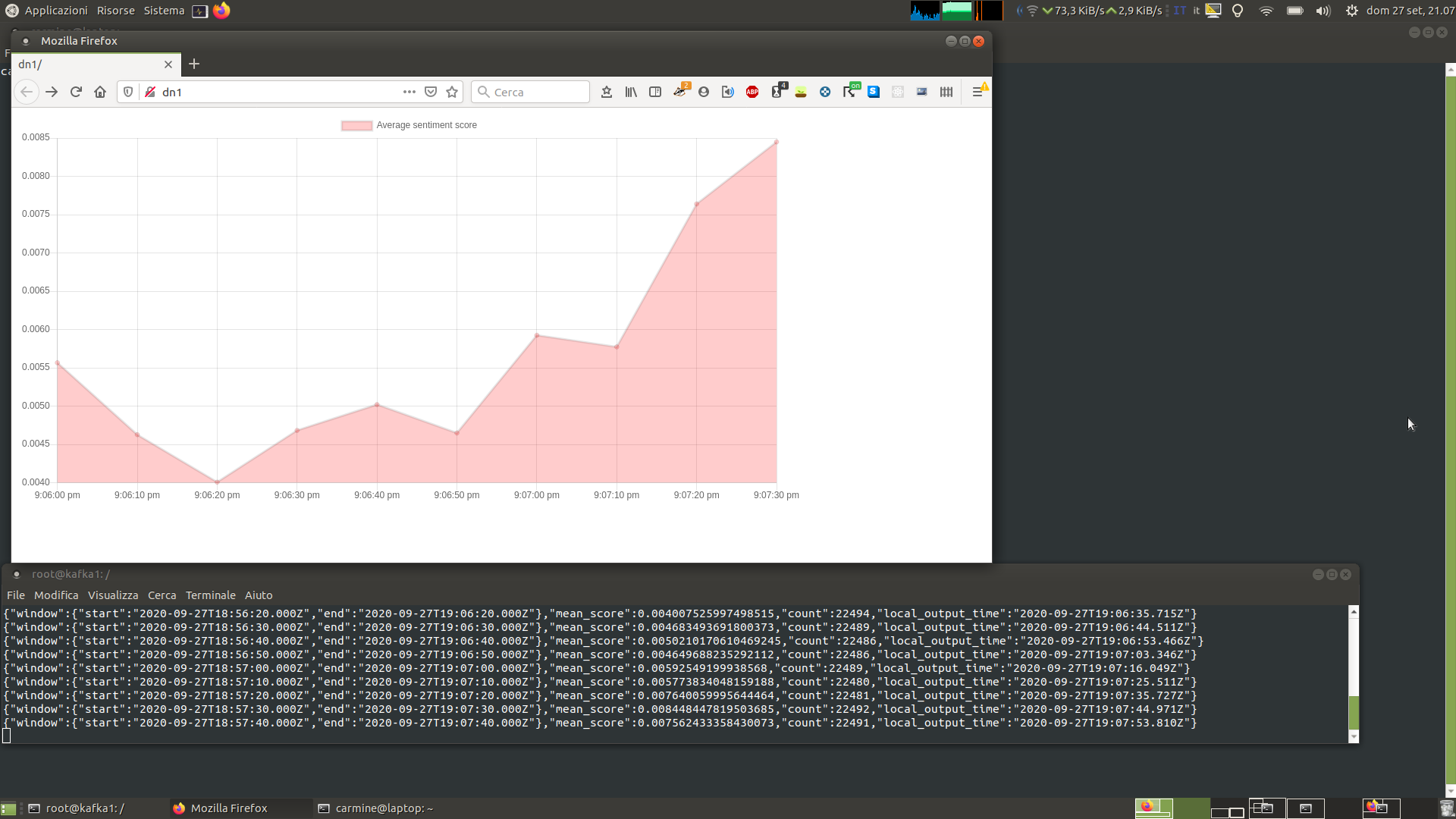Click the vertical bars grid extension icon
This screenshot has height=819, width=1456.
pyautogui.click(x=946, y=92)
